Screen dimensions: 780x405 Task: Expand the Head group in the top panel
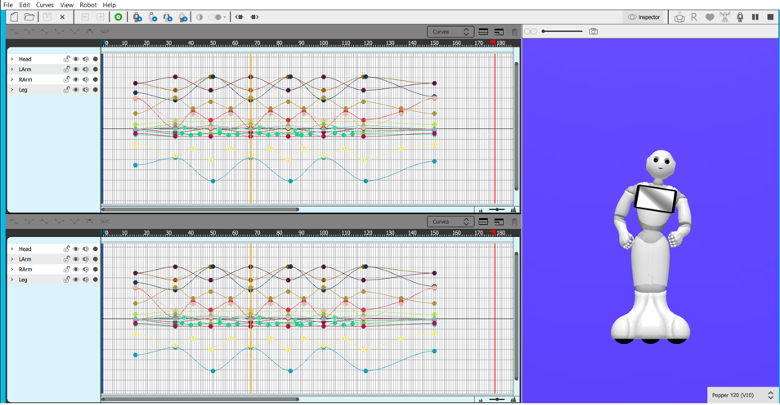pyautogui.click(x=12, y=59)
